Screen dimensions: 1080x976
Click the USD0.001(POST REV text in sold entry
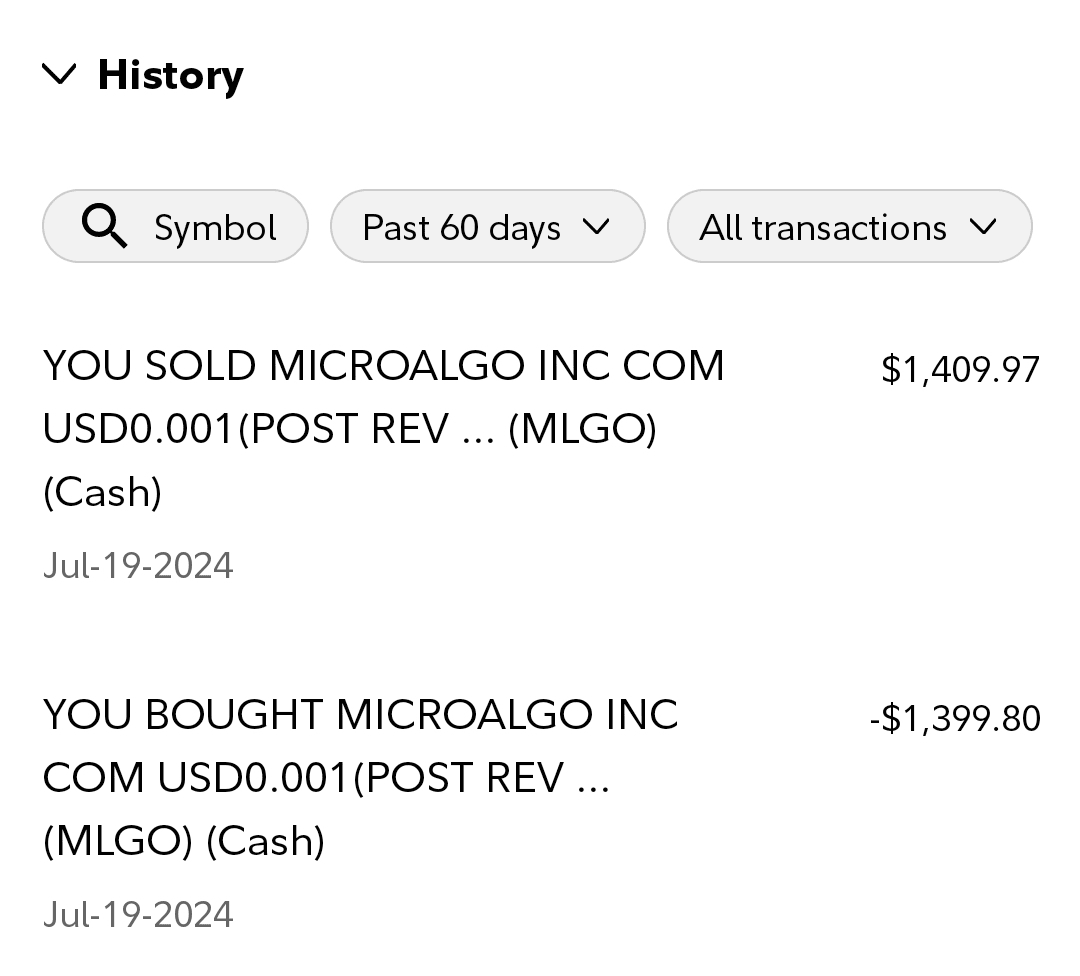click(268, 429)
